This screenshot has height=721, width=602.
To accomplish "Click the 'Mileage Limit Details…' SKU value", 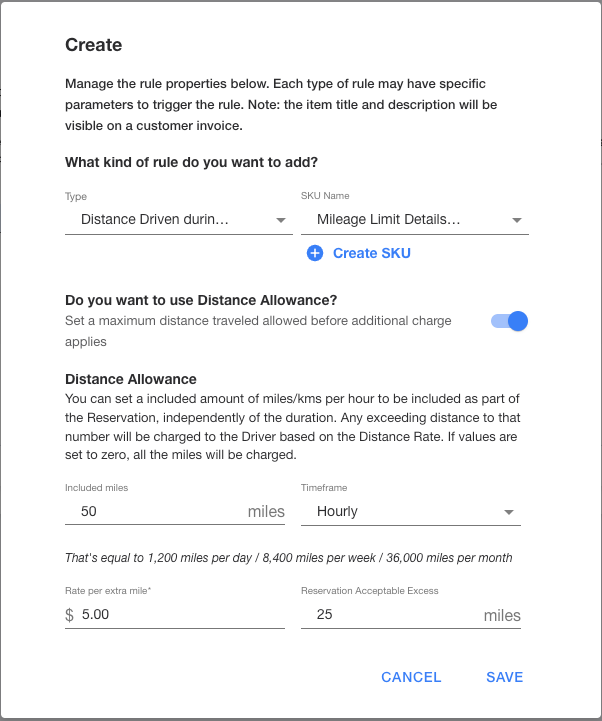I will (x=389, y=219).
